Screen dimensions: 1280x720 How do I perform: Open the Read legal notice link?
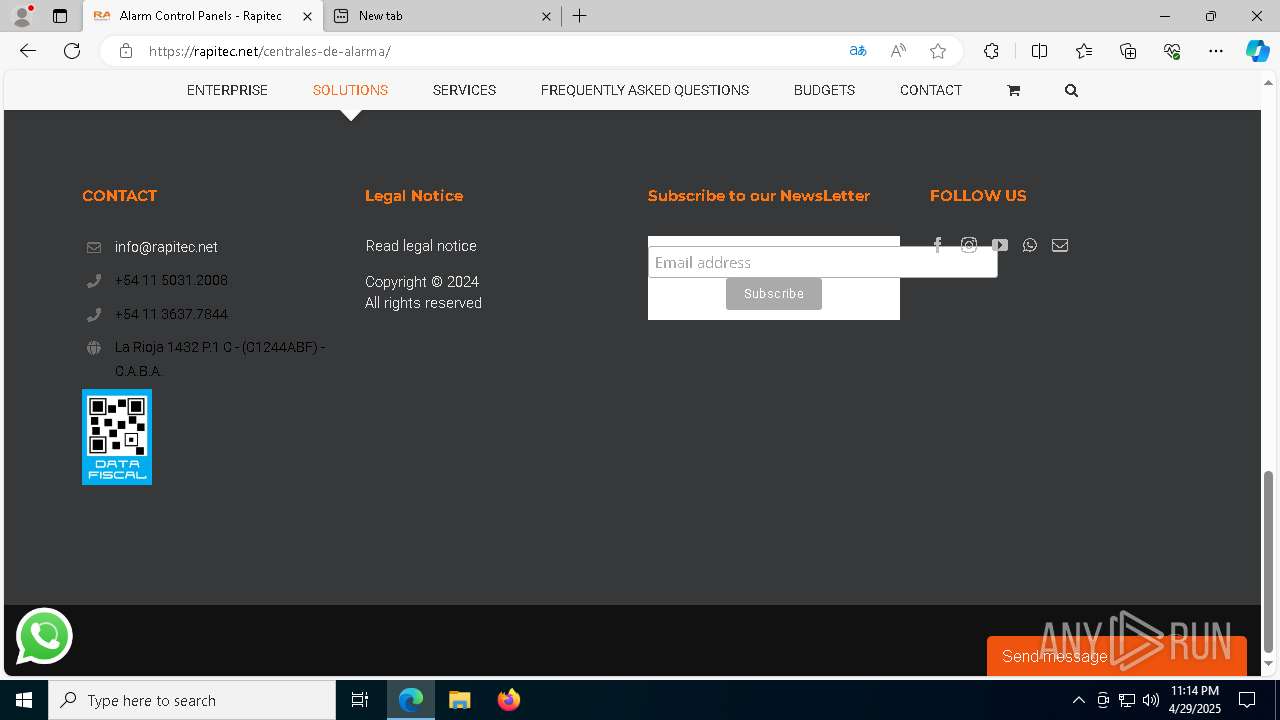[421, 246]
